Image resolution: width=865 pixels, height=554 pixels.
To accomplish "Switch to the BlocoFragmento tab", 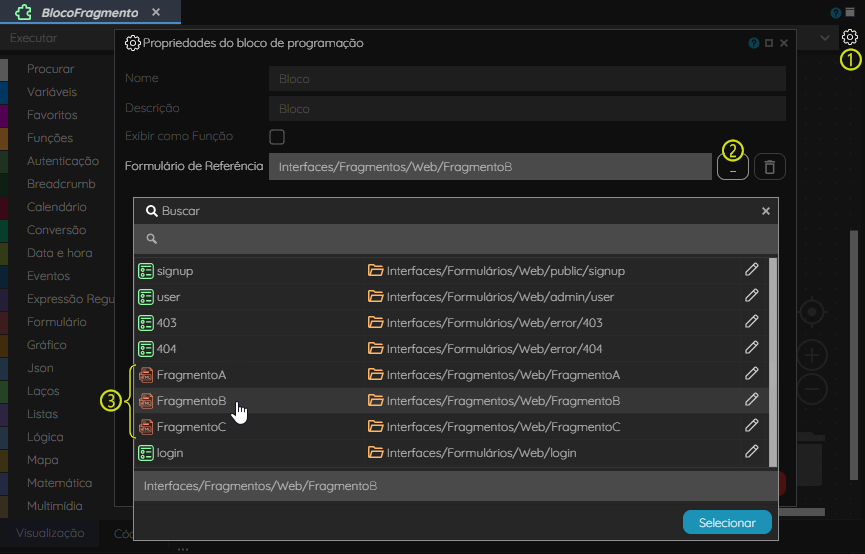I will [90, 12].
